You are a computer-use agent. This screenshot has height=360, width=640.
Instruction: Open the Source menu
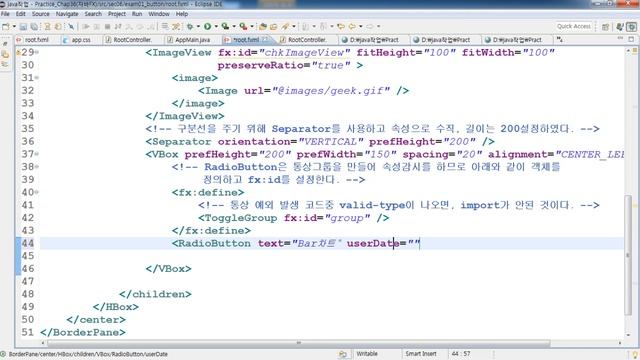pos(41,14)
